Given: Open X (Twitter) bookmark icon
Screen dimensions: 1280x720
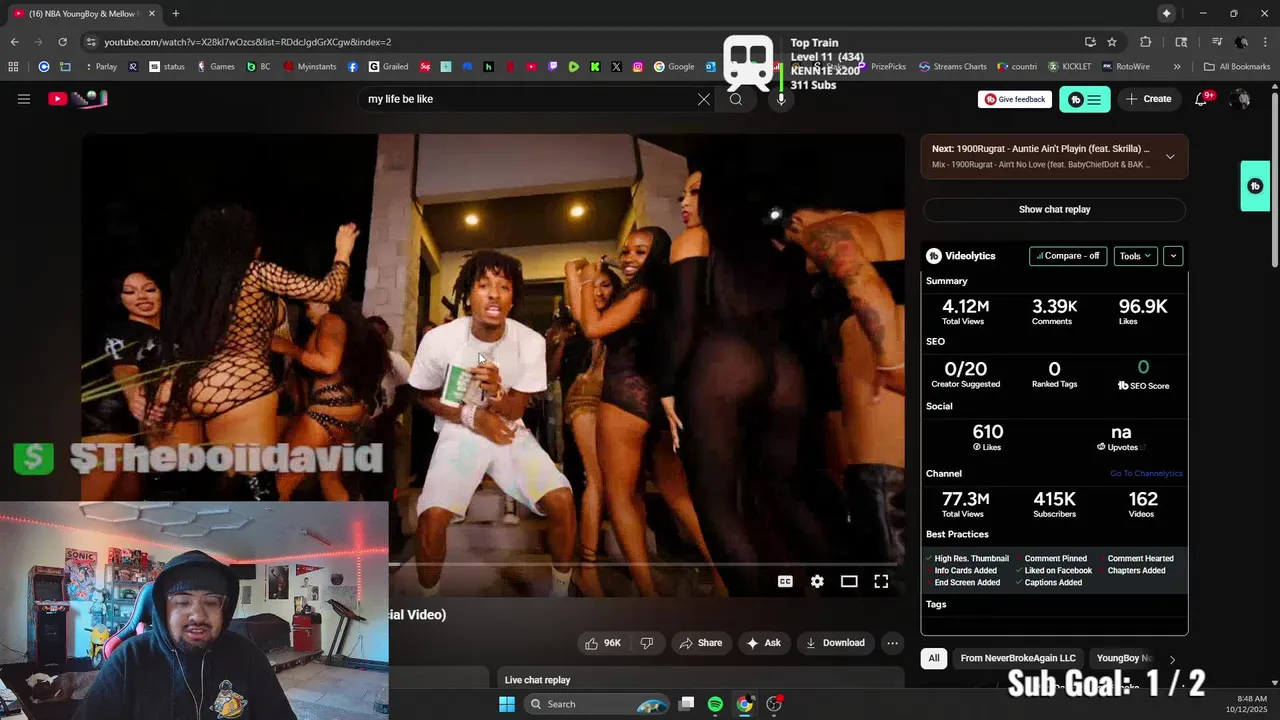Looking at the screenshot, I should (x=616, y=67).
